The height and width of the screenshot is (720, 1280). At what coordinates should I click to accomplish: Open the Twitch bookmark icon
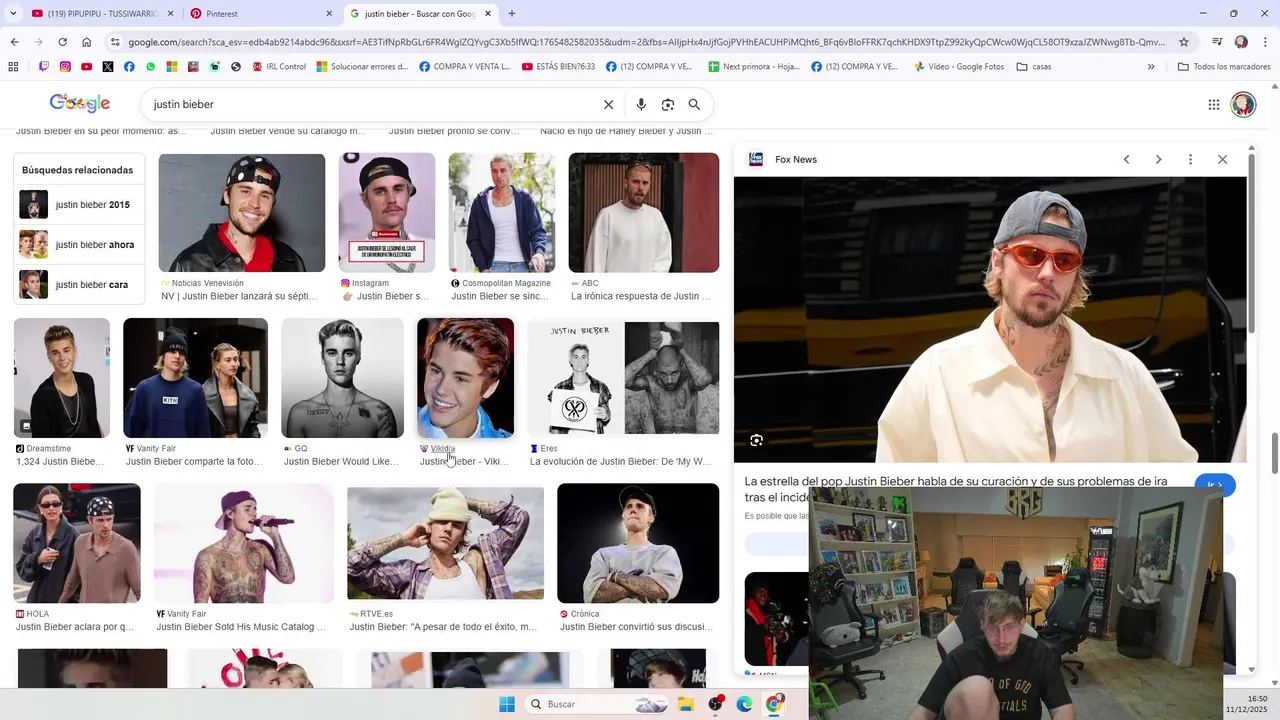pyautogui.click(x=44, y=67)
